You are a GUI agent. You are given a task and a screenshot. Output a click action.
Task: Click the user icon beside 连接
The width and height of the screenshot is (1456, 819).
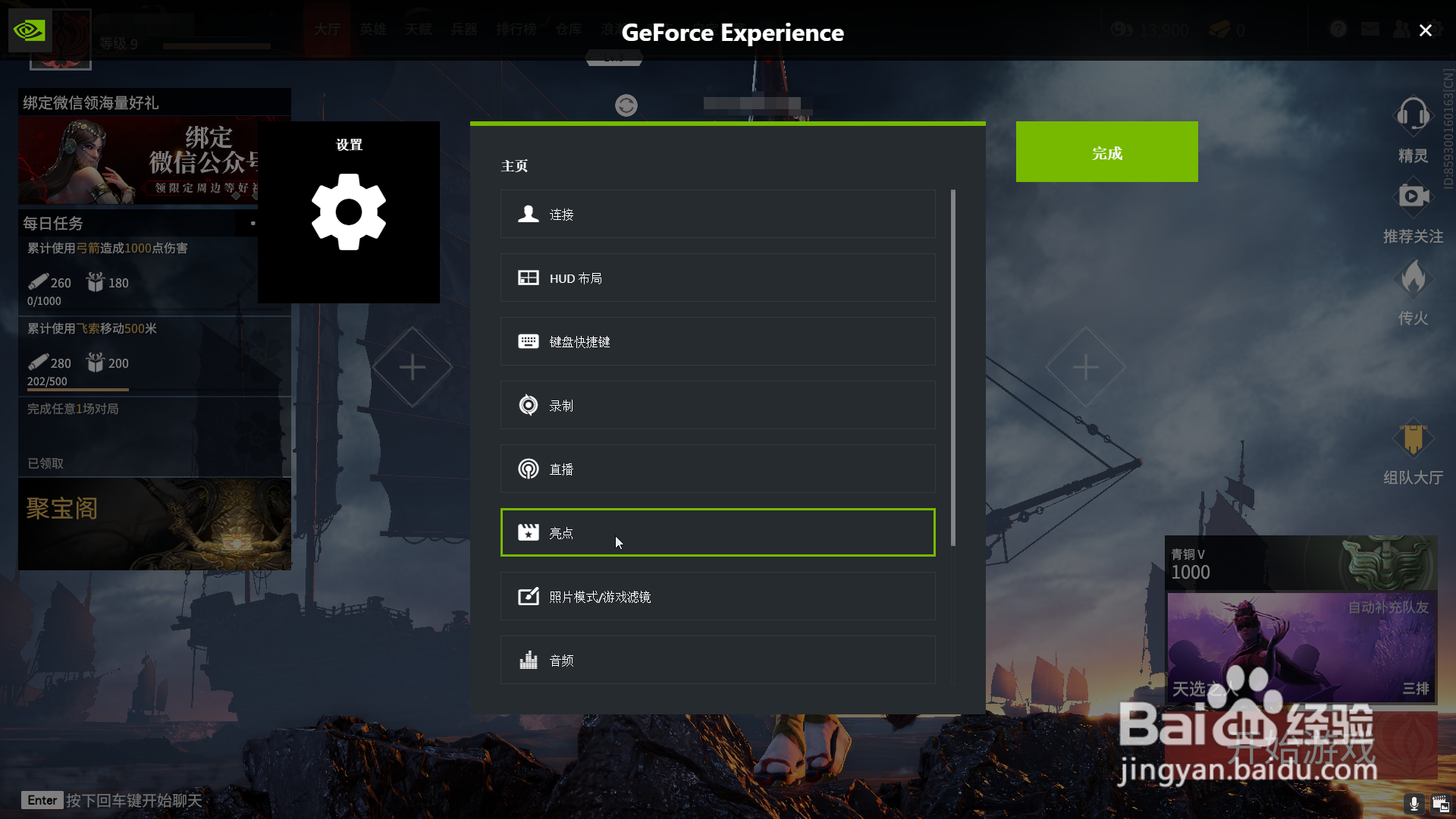pos(529,214)
